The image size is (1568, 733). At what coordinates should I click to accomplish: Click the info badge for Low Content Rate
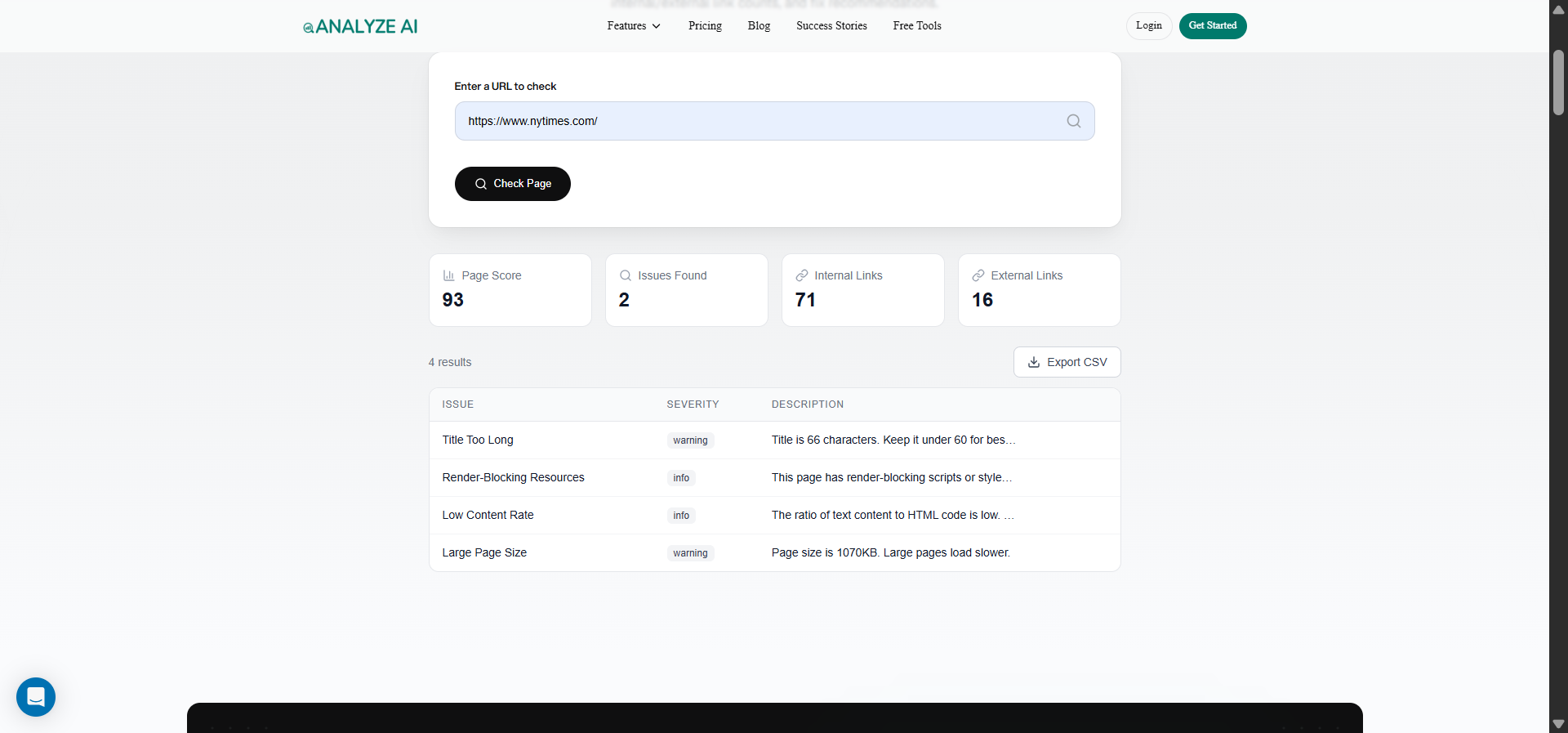(681, 516)
